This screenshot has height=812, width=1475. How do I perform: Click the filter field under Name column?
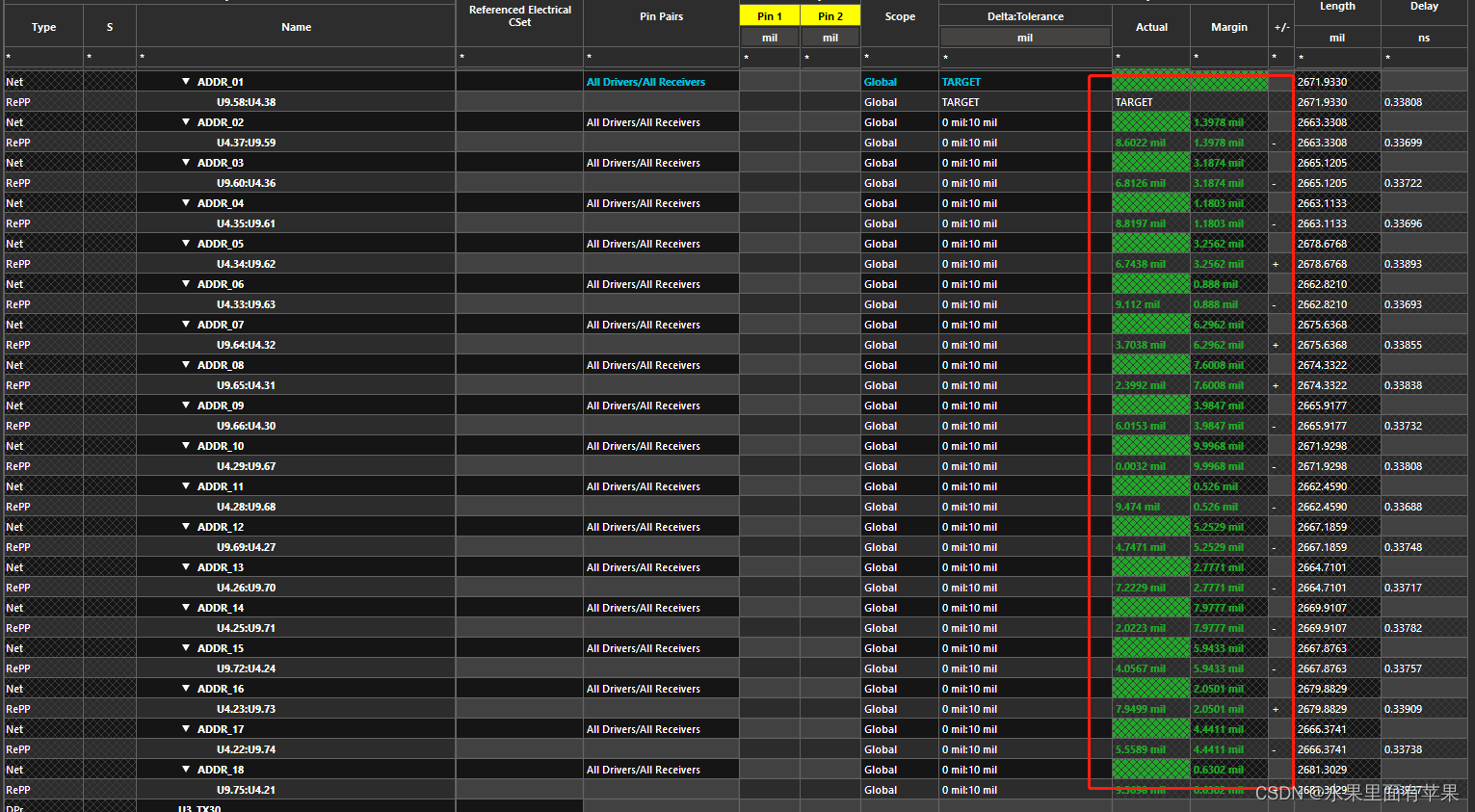296,58
